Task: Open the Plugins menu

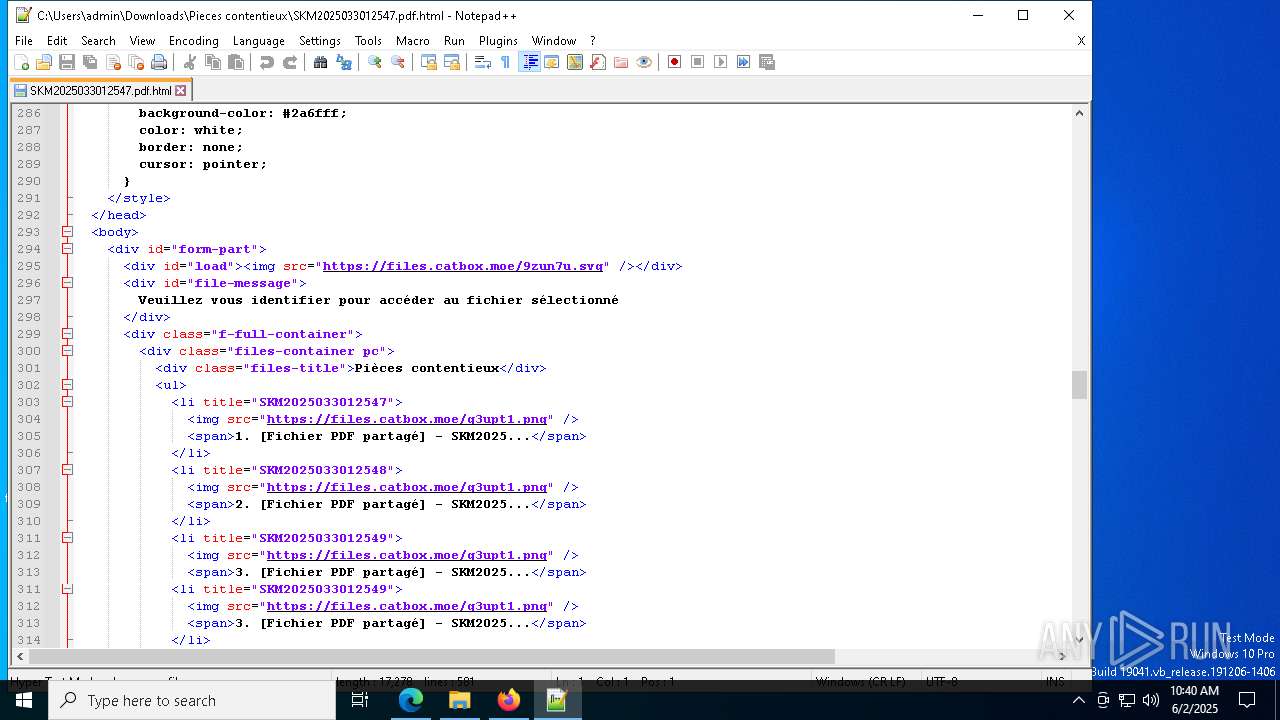Action: click(x=498, y=41)
